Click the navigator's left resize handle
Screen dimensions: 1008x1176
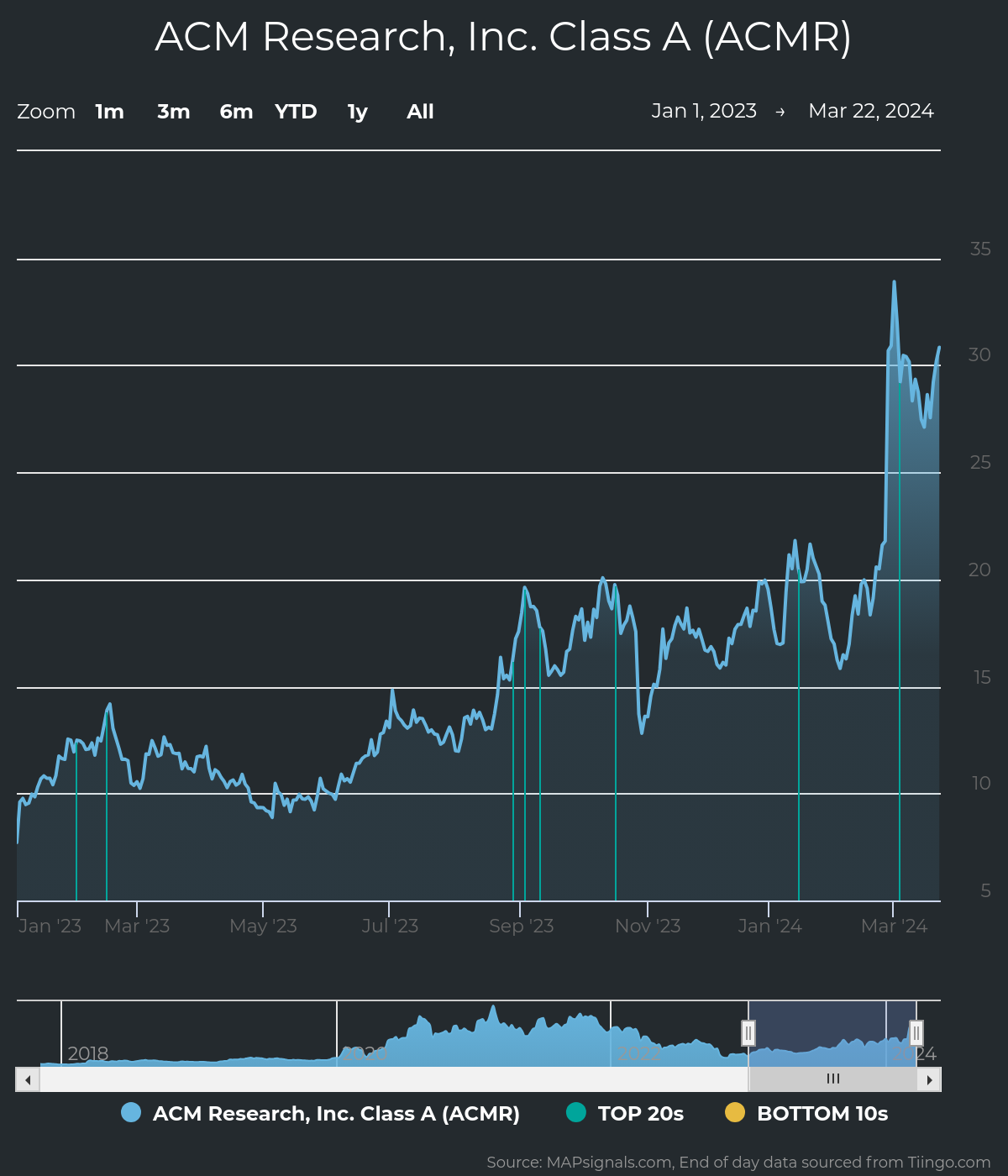(x=748, y=1033)
